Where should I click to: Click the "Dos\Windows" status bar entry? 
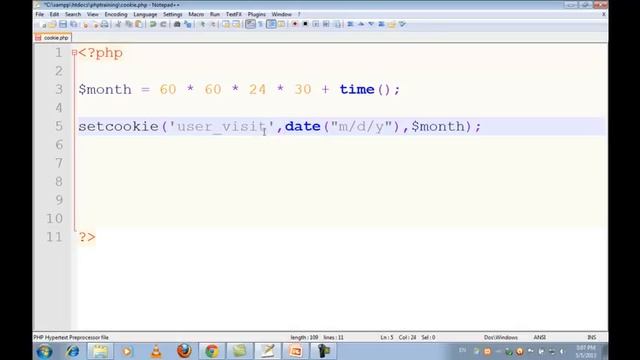(501, 338)
